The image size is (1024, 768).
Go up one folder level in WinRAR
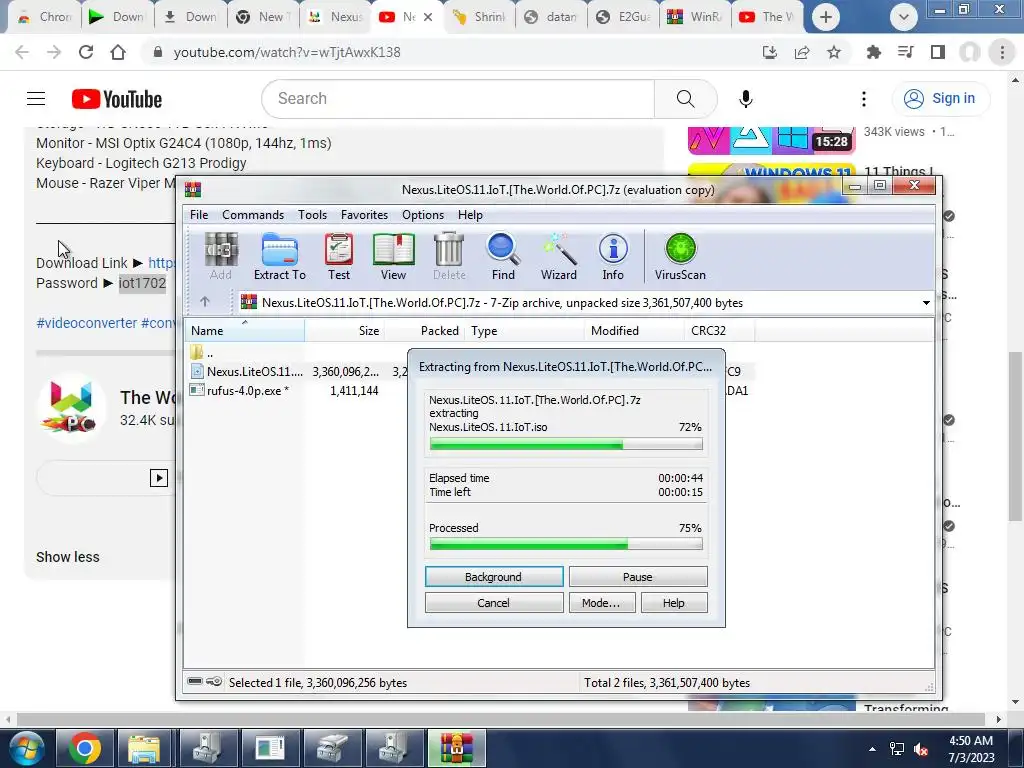click(x=204, y=302)
